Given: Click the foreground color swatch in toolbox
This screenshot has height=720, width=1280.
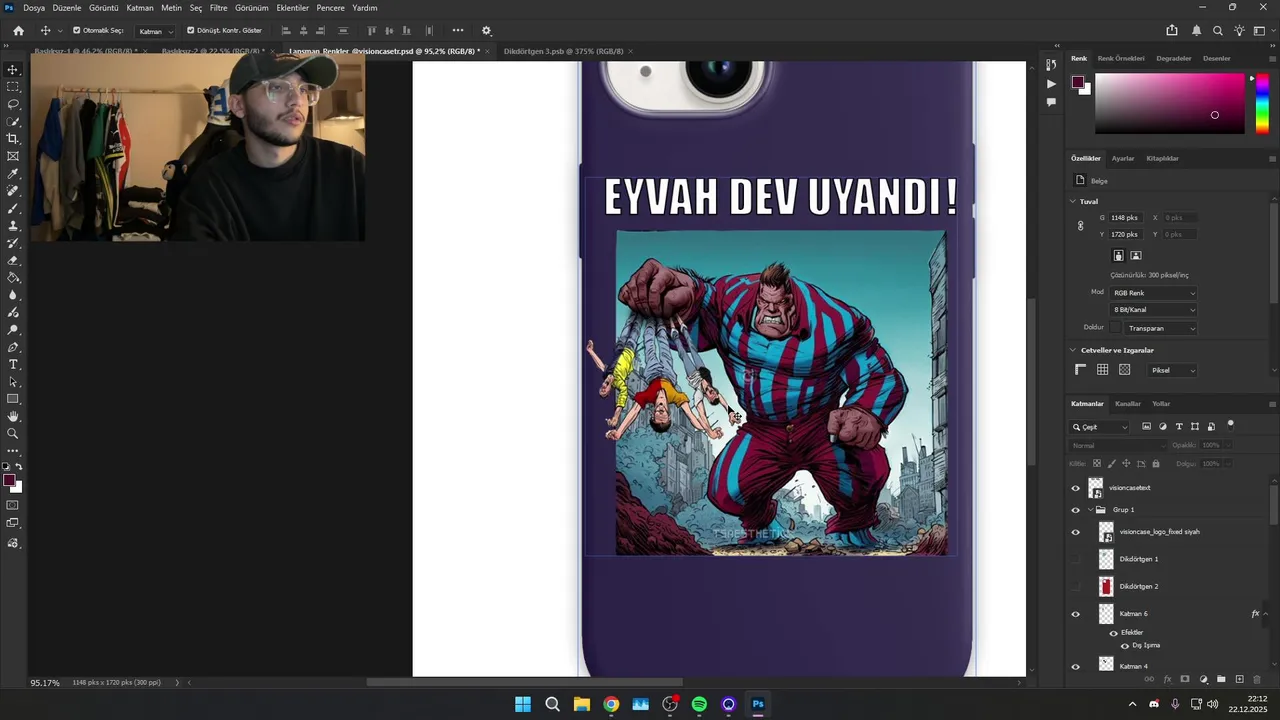Looking at the screenshot, I should 9,481.
